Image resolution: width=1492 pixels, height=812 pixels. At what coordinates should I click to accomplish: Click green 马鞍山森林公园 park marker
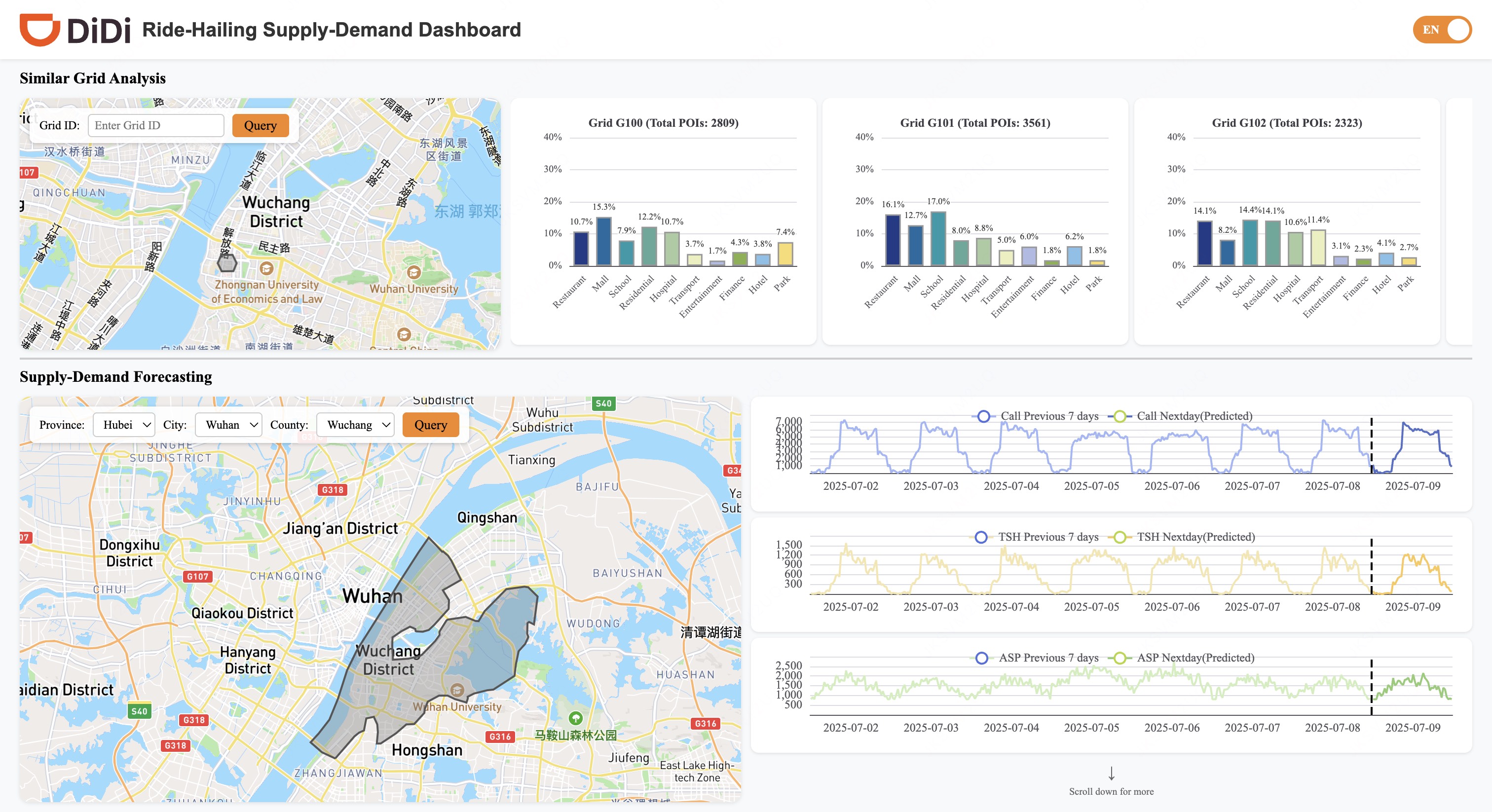[575, 718]
